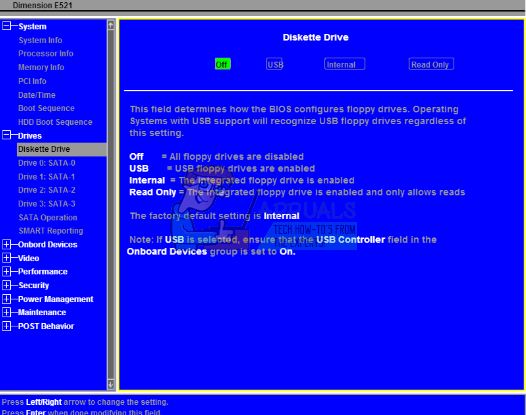Screen dimensions: 526x415
Task: Expand the Video group
Action: (x=6, y=258)
